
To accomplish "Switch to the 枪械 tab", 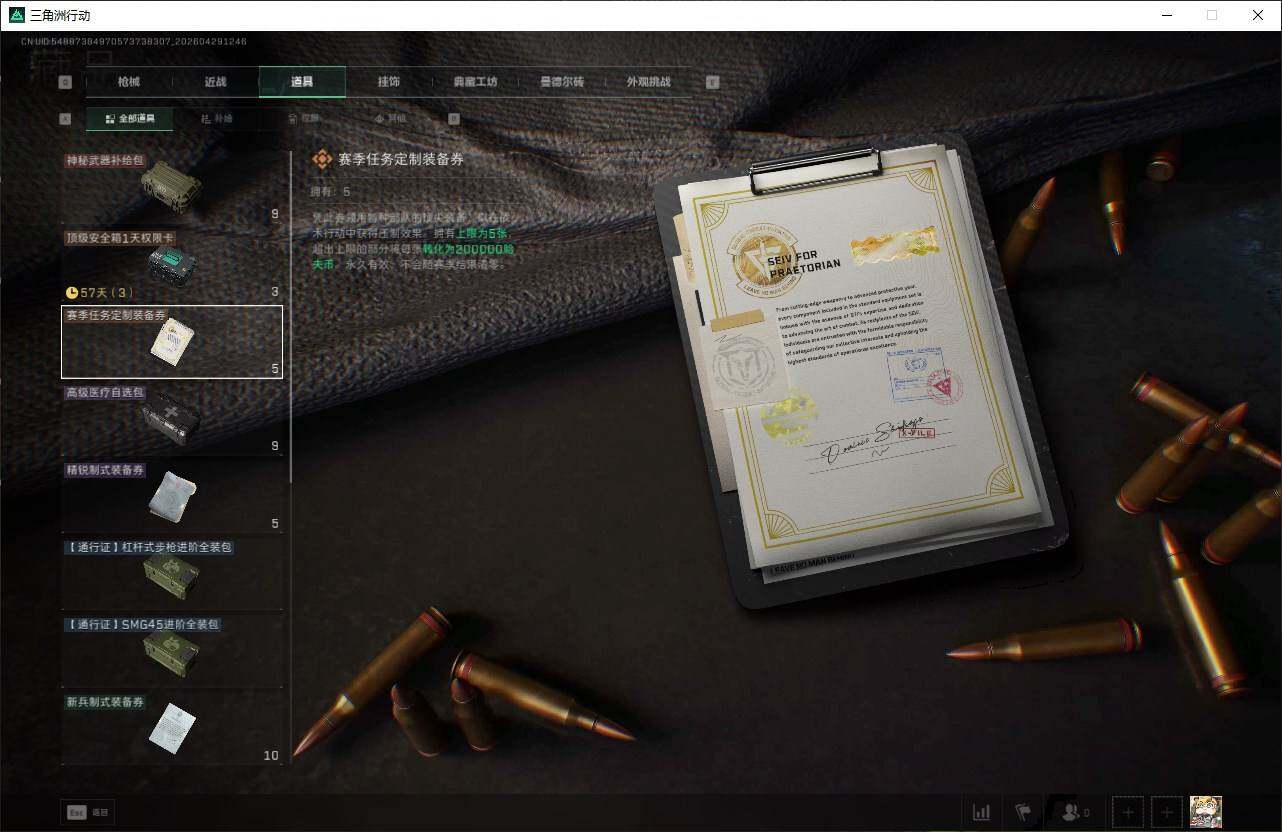I will (129, 82).
